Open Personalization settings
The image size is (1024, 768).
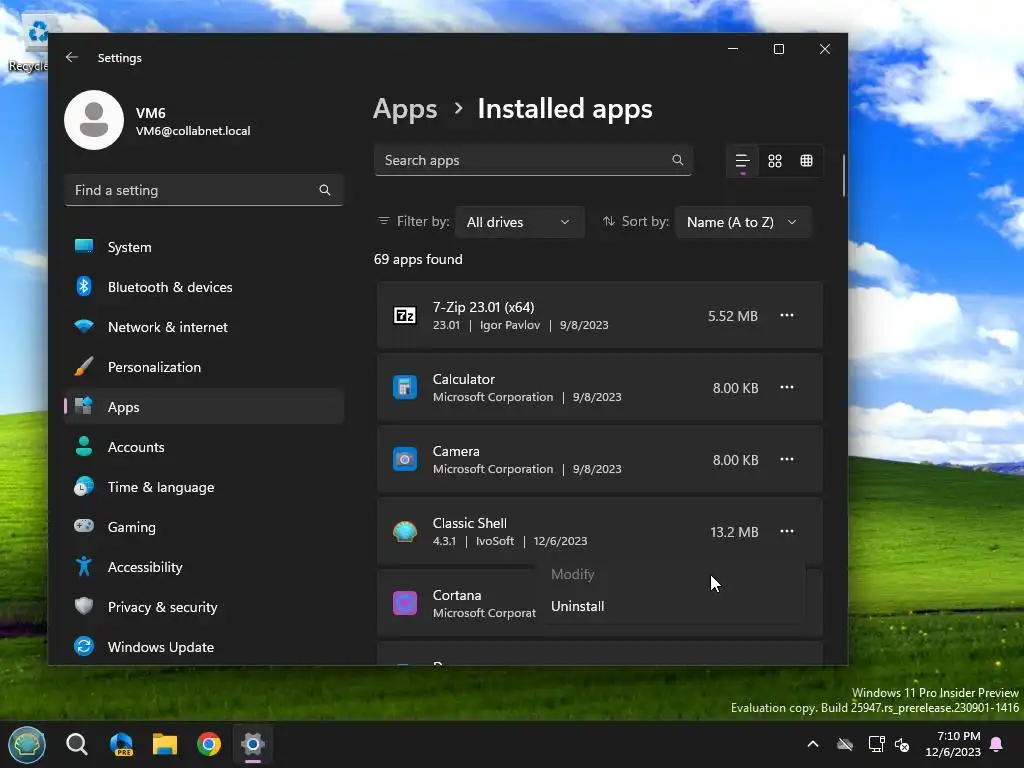point(204,367)
